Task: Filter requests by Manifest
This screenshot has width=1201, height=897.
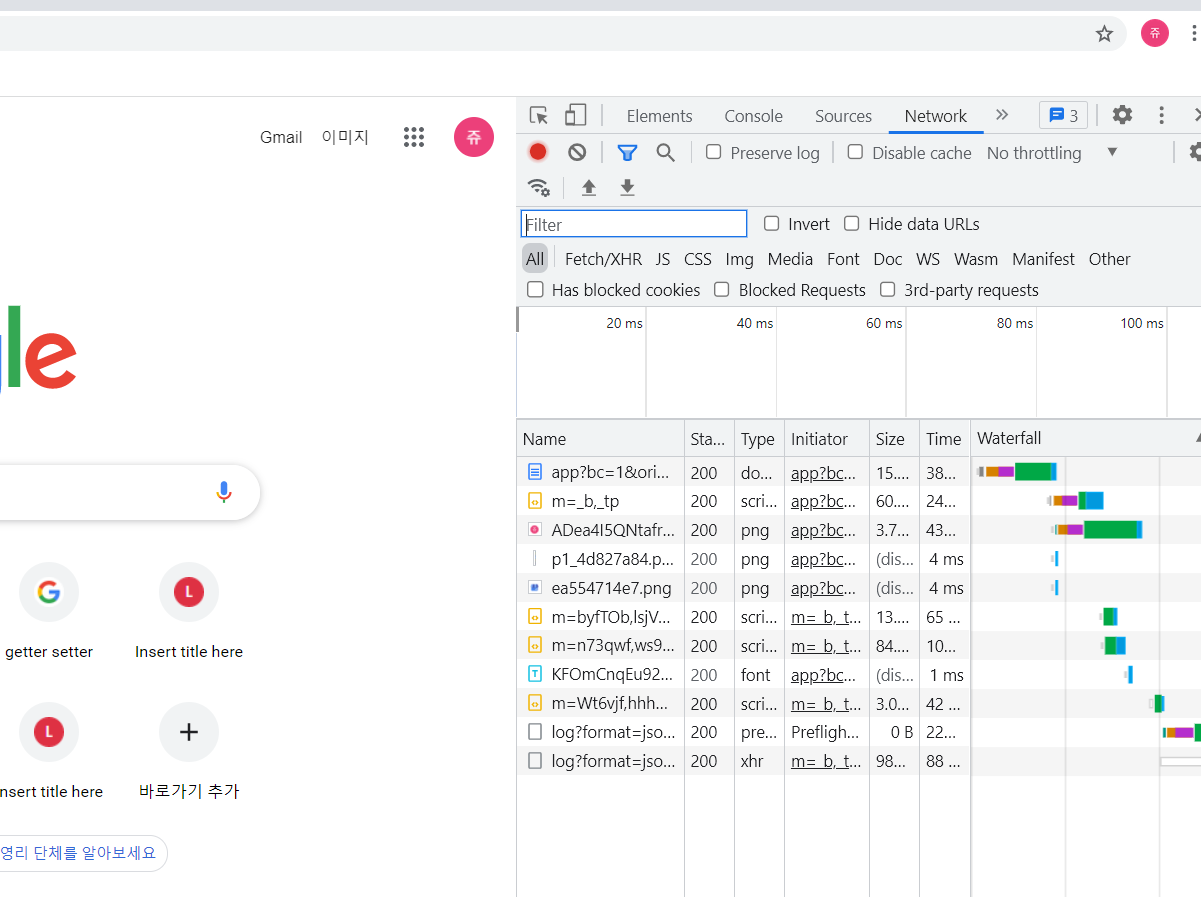Action: 1043,259
